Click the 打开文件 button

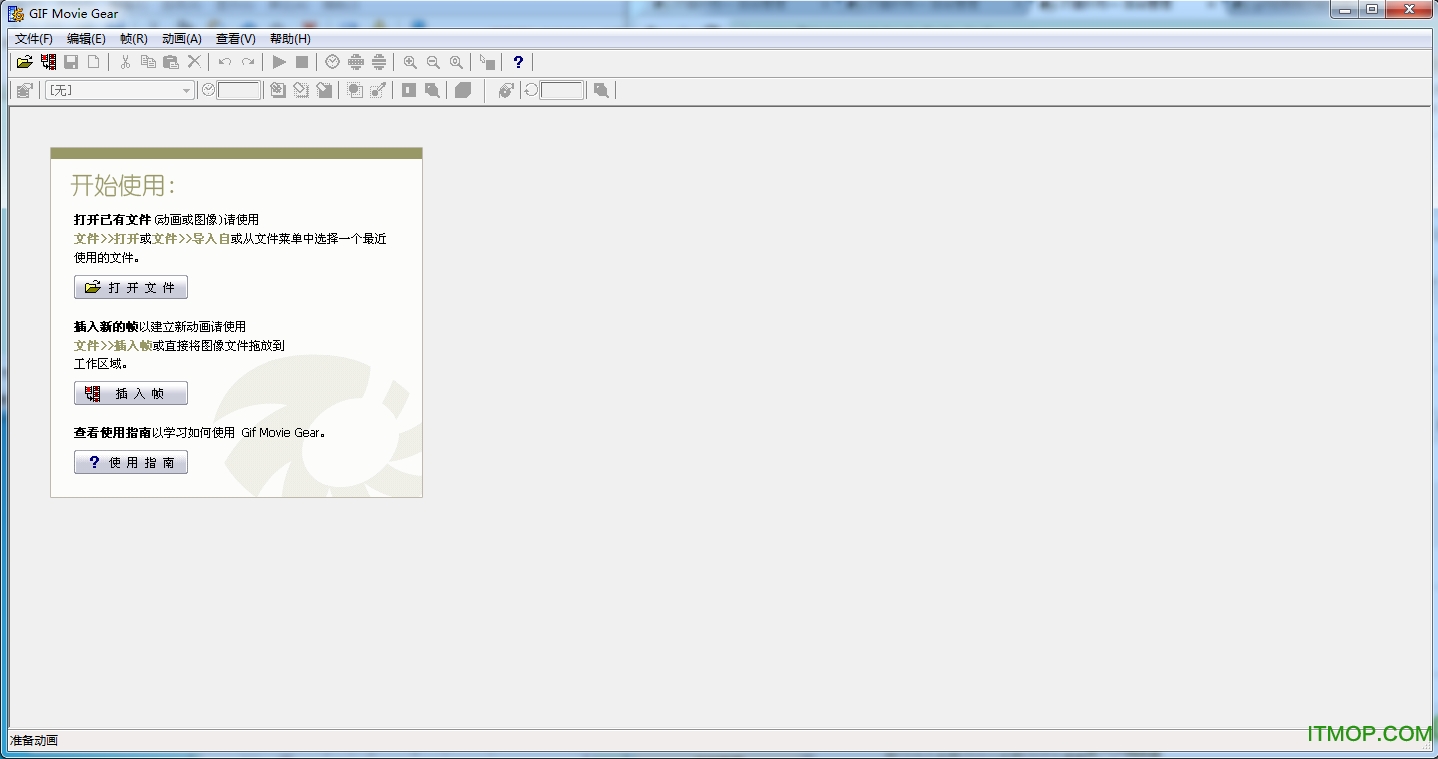[131, 288]
